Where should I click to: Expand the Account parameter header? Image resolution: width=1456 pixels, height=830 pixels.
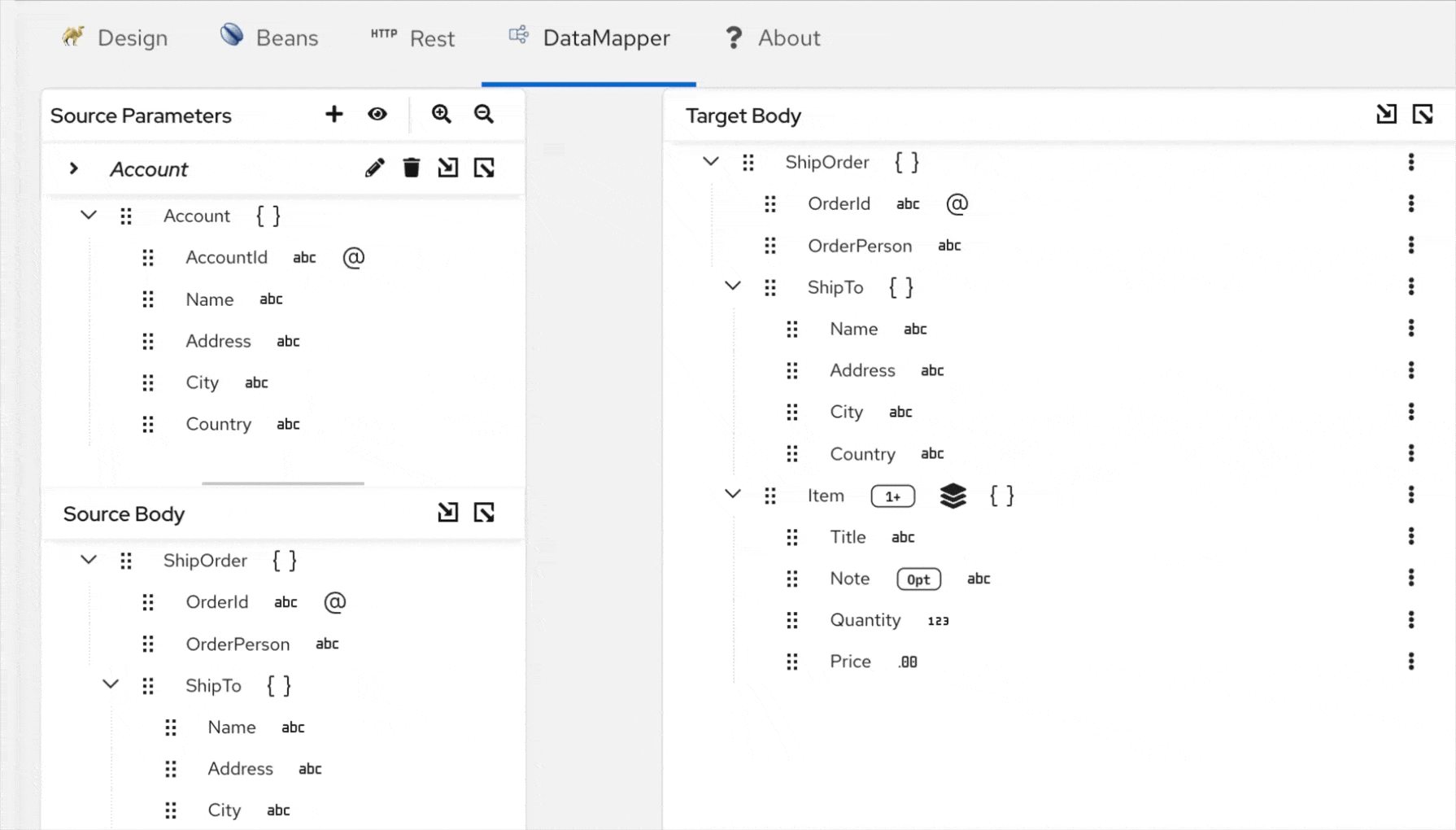pos(74,168)
